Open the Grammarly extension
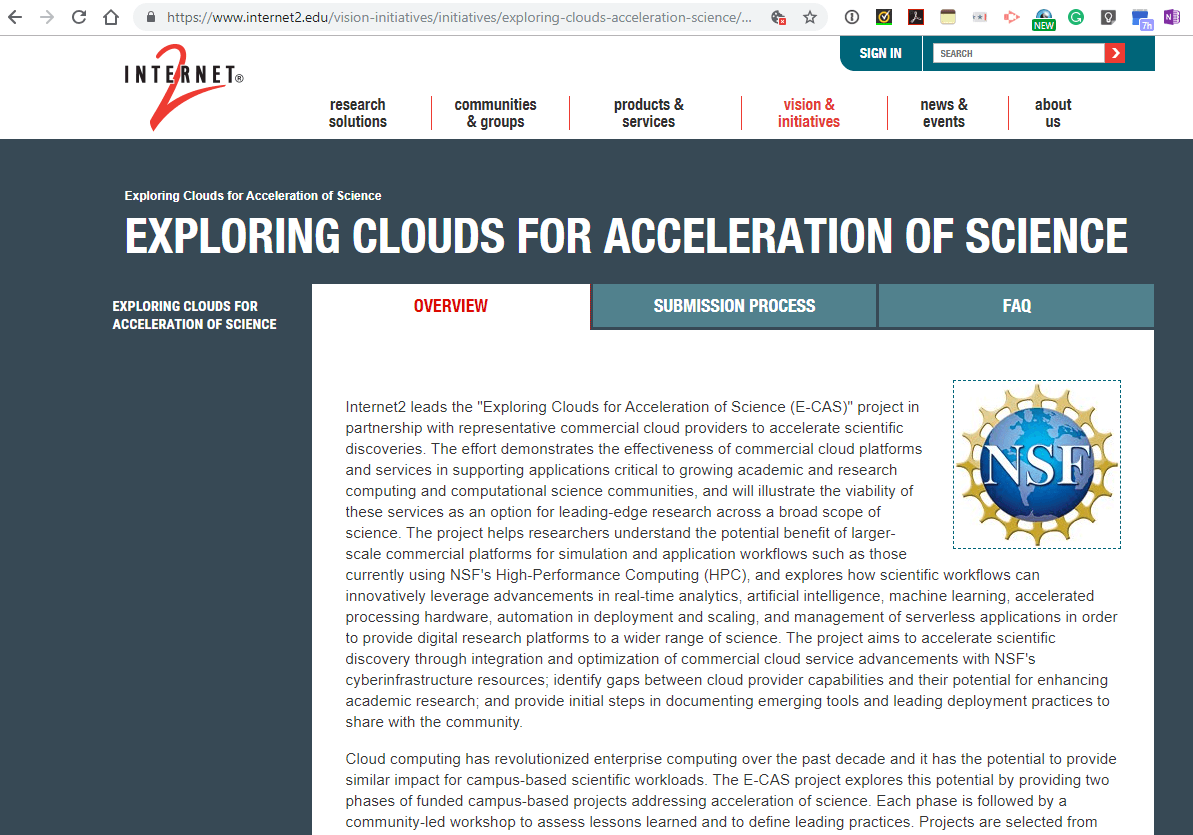 pos(1076,17)
